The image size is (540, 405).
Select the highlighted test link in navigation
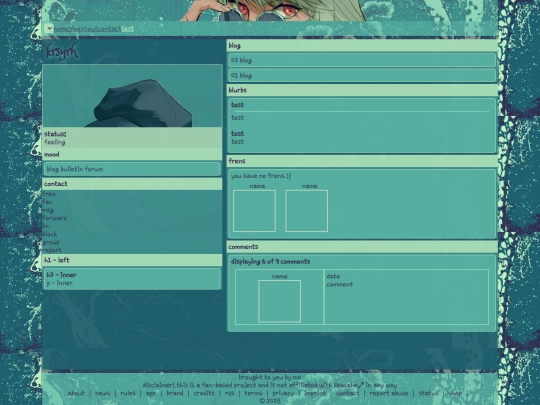(127, 29)
